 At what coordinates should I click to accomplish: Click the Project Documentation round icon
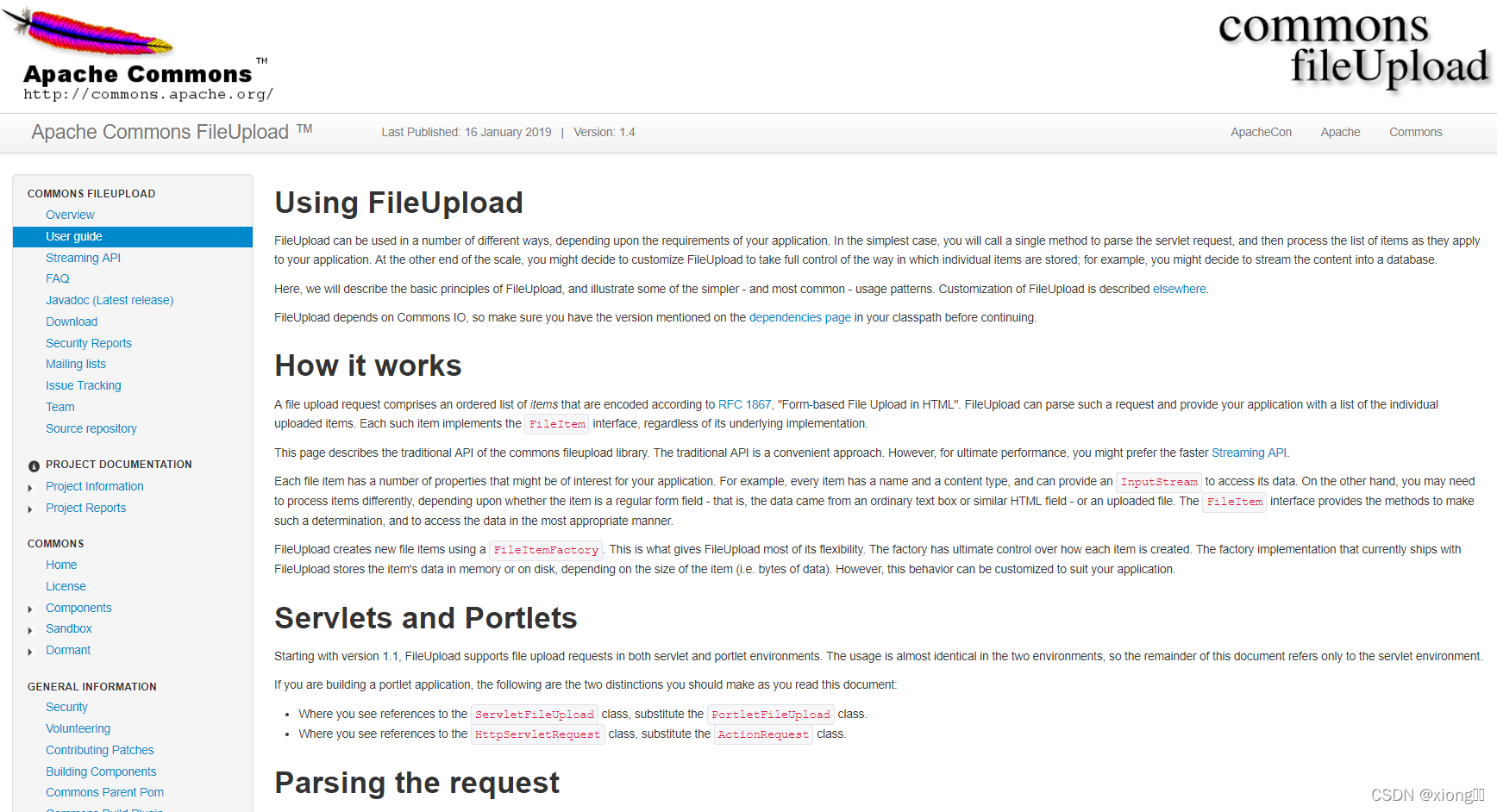pyautogui.click(x=34, y=465)
